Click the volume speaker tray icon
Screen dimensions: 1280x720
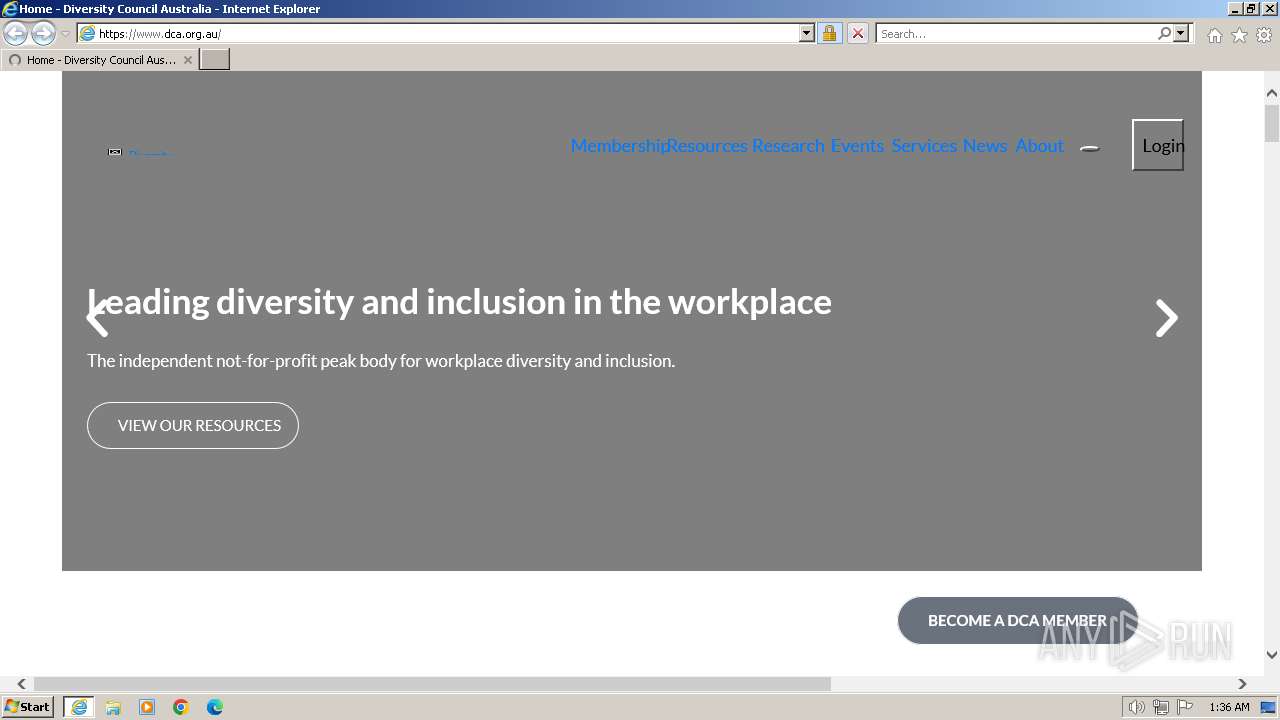click(x=1137, y=707)
